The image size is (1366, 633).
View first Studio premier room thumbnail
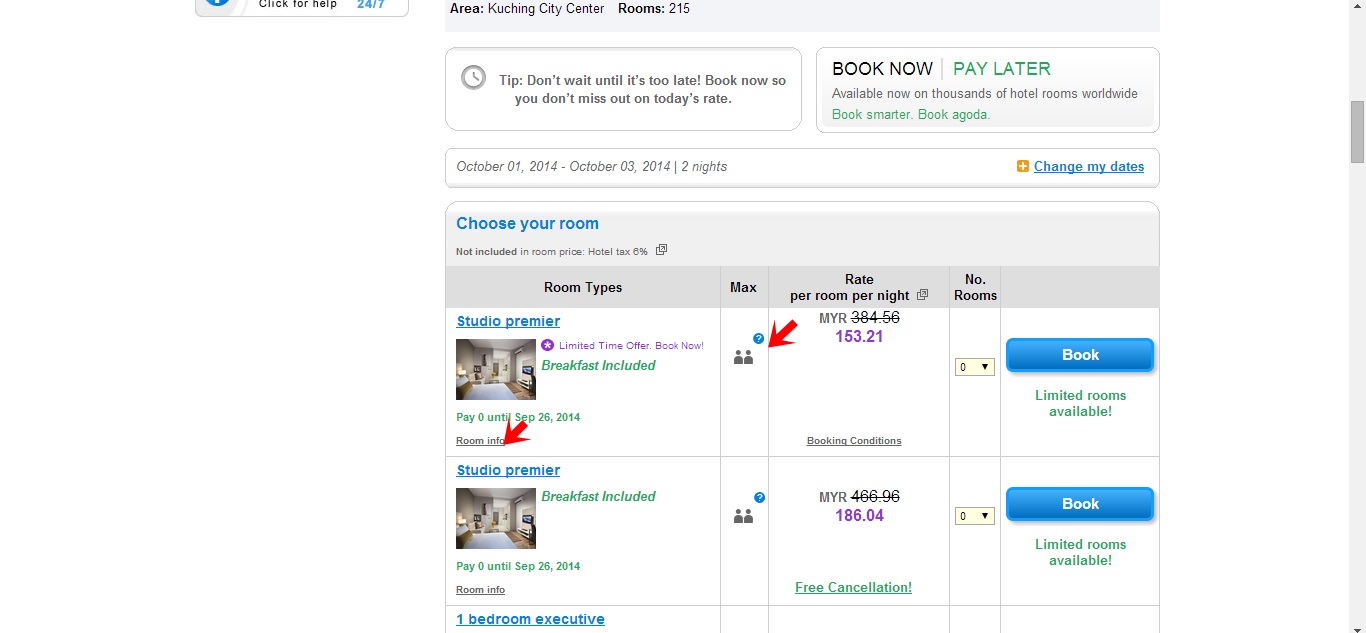[x=496, y=369]
